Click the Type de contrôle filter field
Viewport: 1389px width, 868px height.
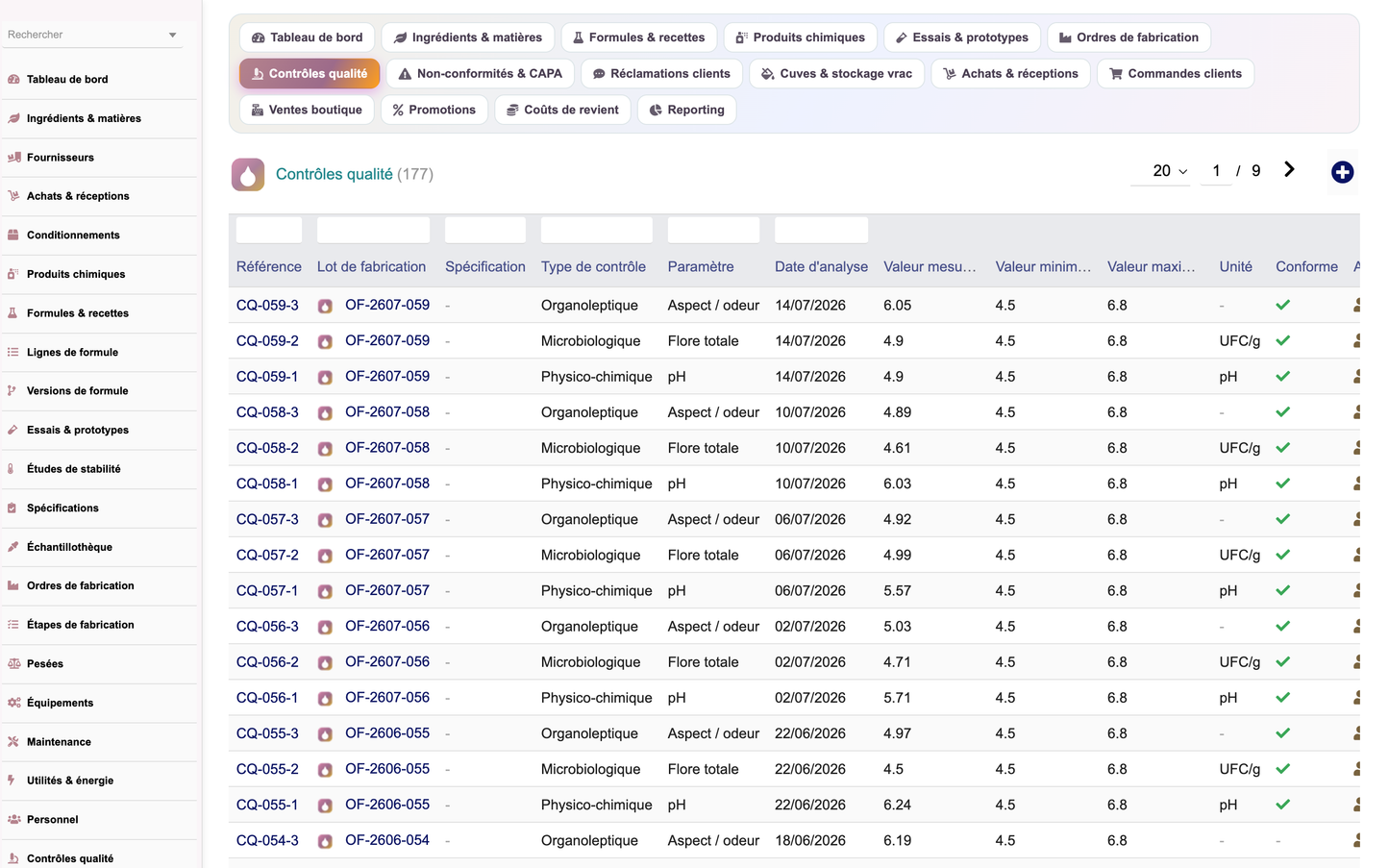[x=597, y=230]
